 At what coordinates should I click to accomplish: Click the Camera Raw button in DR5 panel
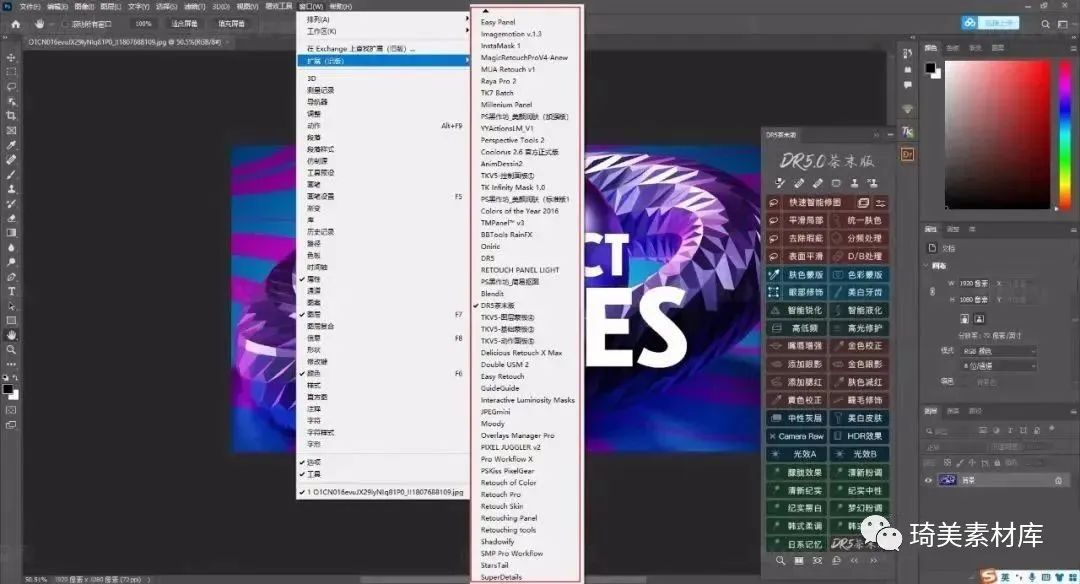point(796,436)
